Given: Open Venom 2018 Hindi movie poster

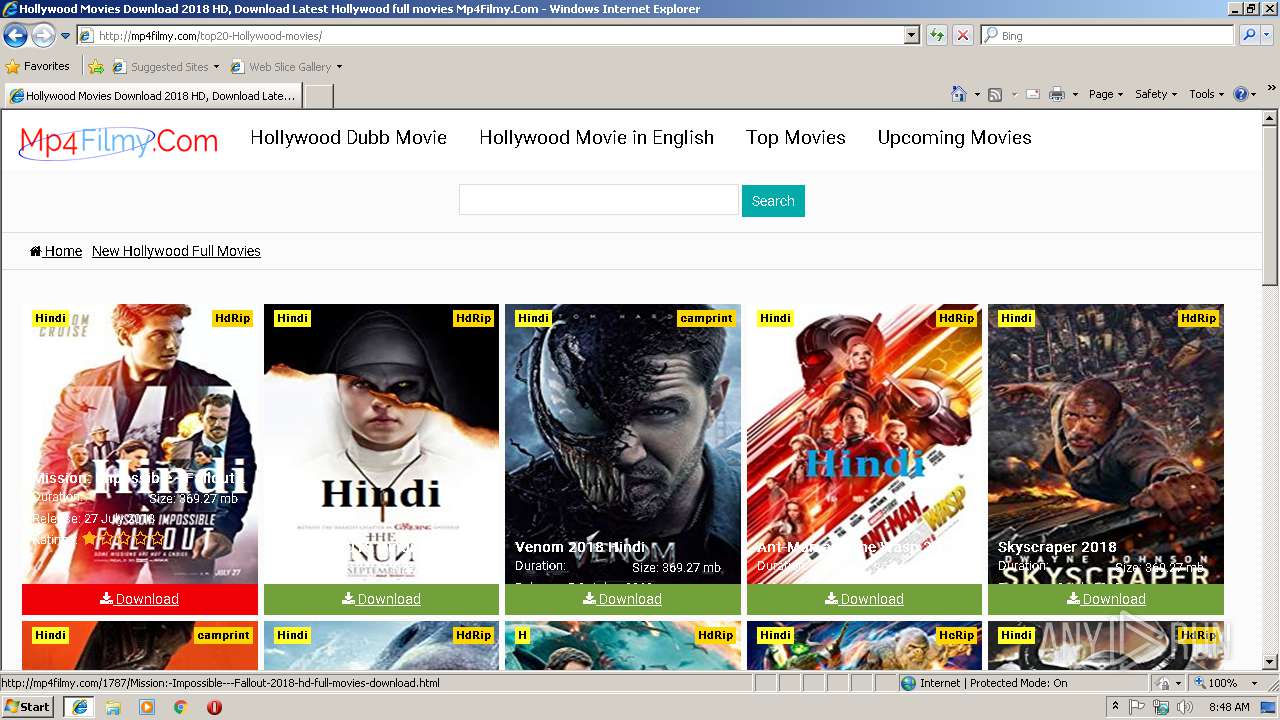Looking at the screenshot, I should click(x=623, y=444).
